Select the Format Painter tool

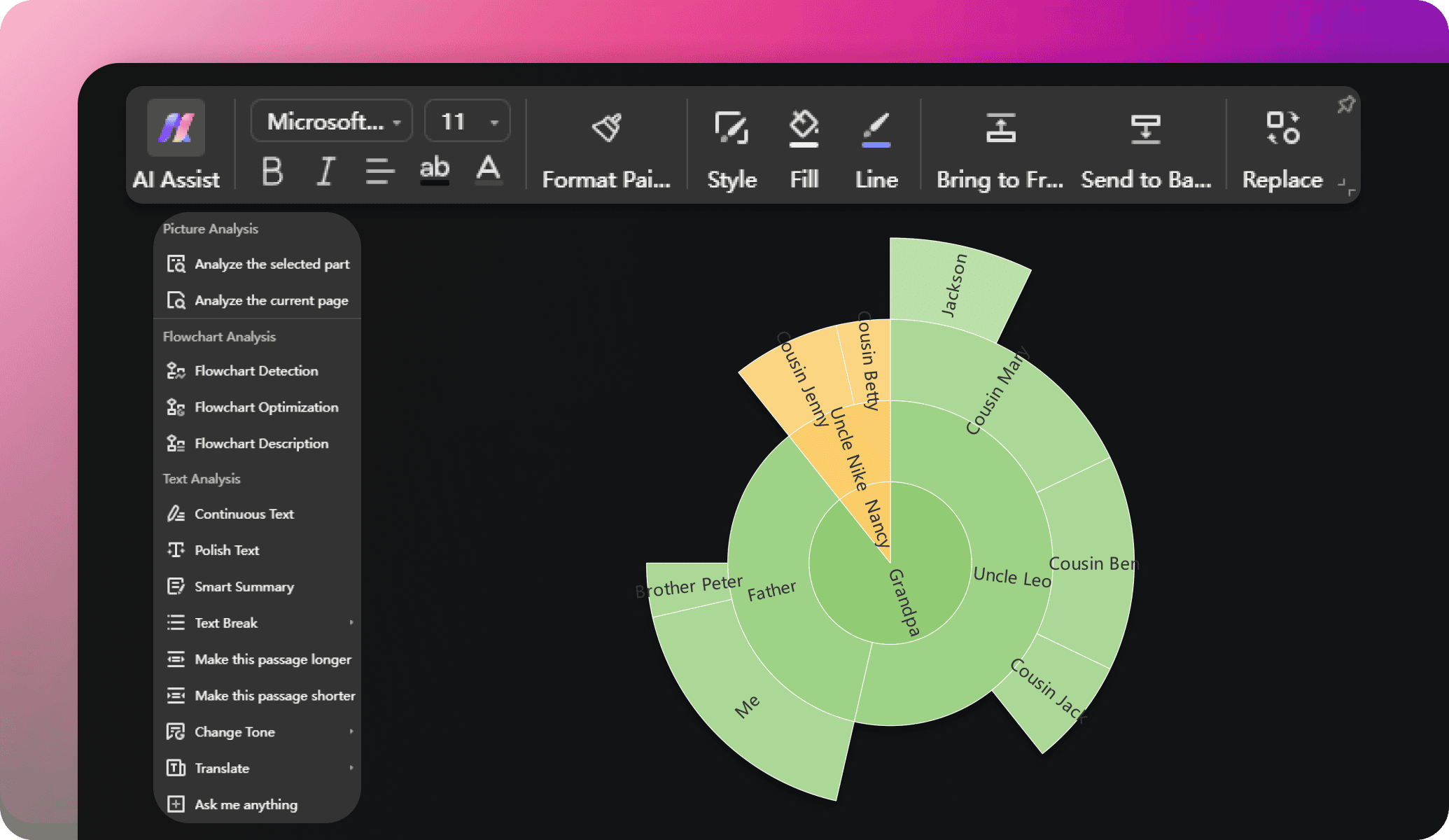606,150
